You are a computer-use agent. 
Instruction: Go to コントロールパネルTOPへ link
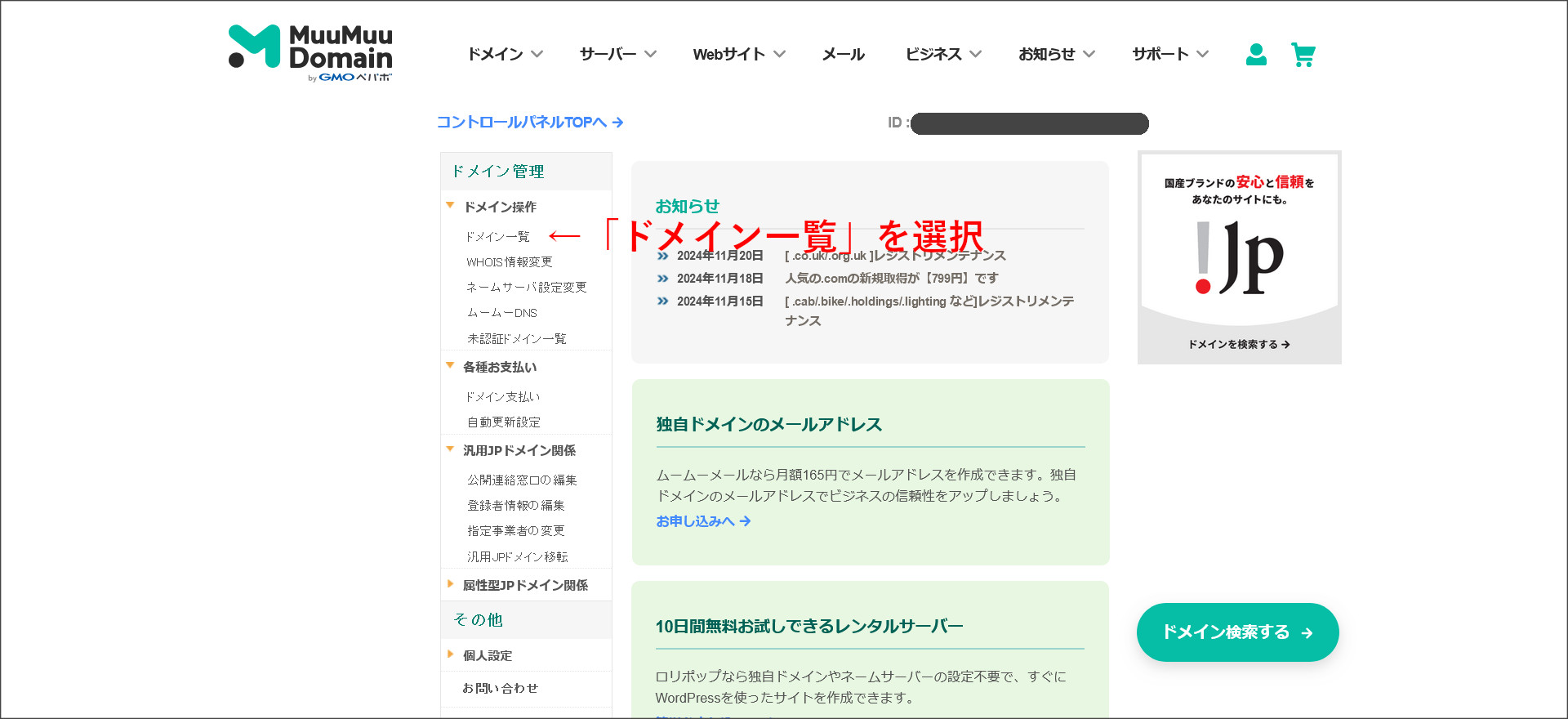point(530,122)
